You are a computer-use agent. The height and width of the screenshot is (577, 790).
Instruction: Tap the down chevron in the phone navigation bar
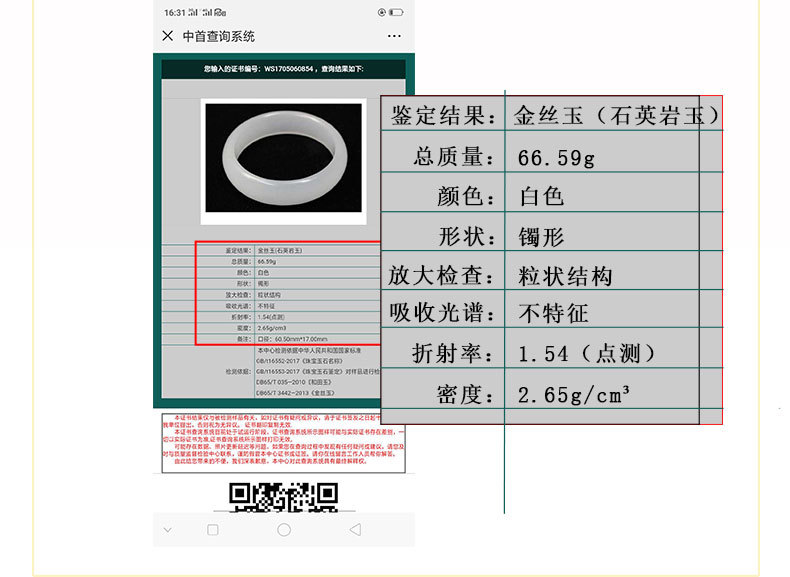pyautogui.click(x=168, y=530)
